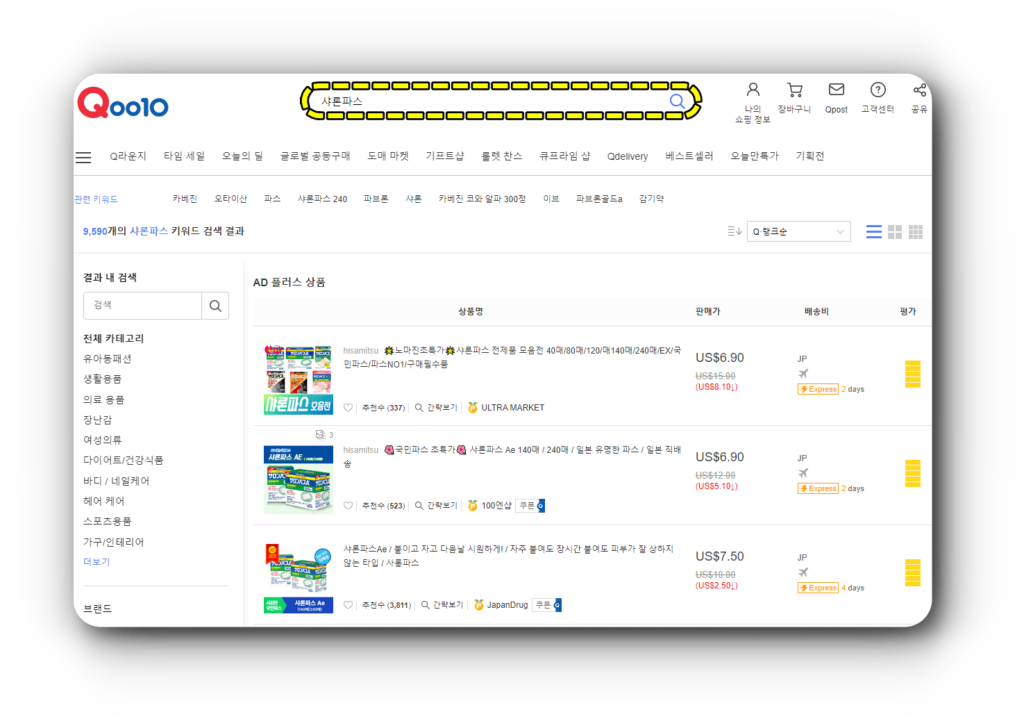Click related keyword 카베진
The height and width of the screenshot is (719, 1024).
[x=185, y=199]
